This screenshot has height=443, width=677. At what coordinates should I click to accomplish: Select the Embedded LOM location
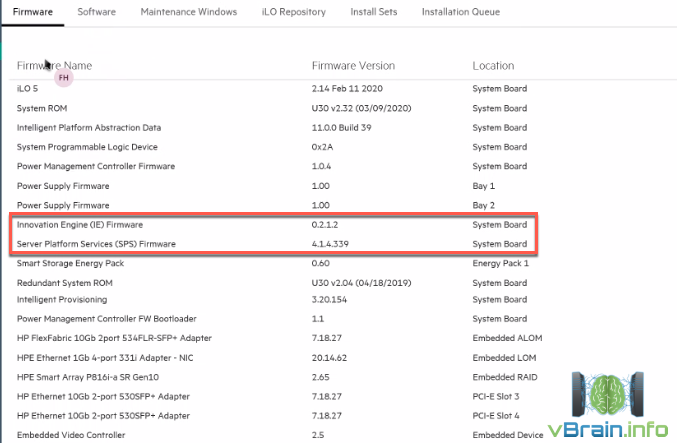[x=504, y=358]
